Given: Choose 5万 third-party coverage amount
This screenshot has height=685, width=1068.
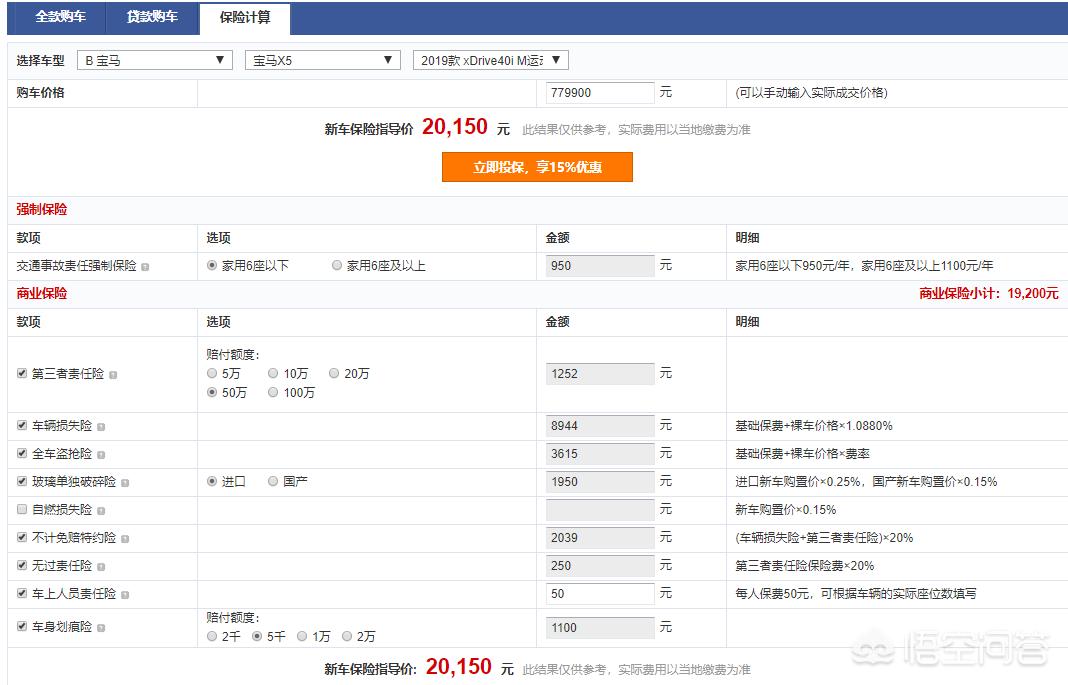Looking at the screenshot, I should point(212,373).
